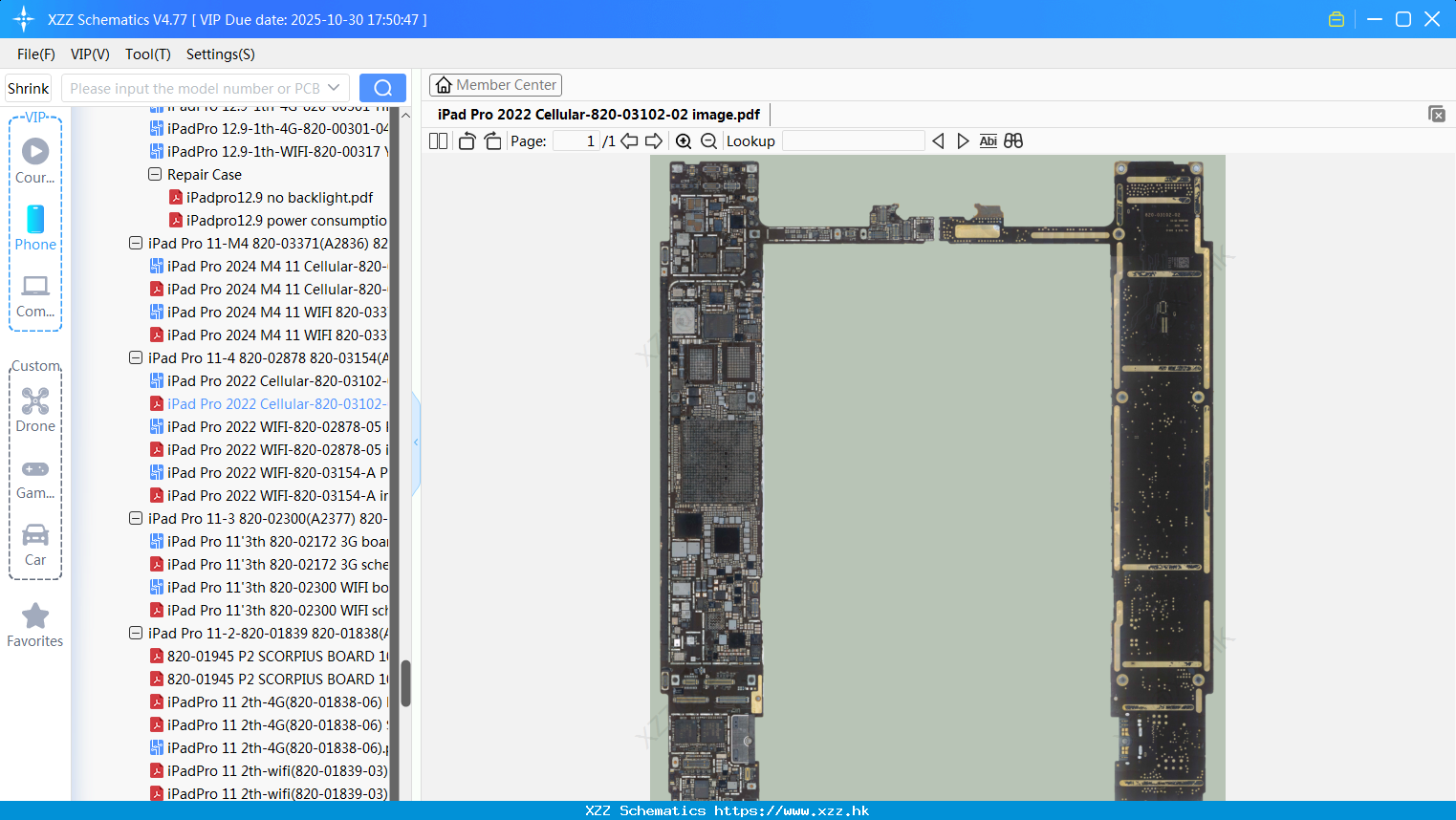
Task: Open the Drone category
Action: [35, 410]
